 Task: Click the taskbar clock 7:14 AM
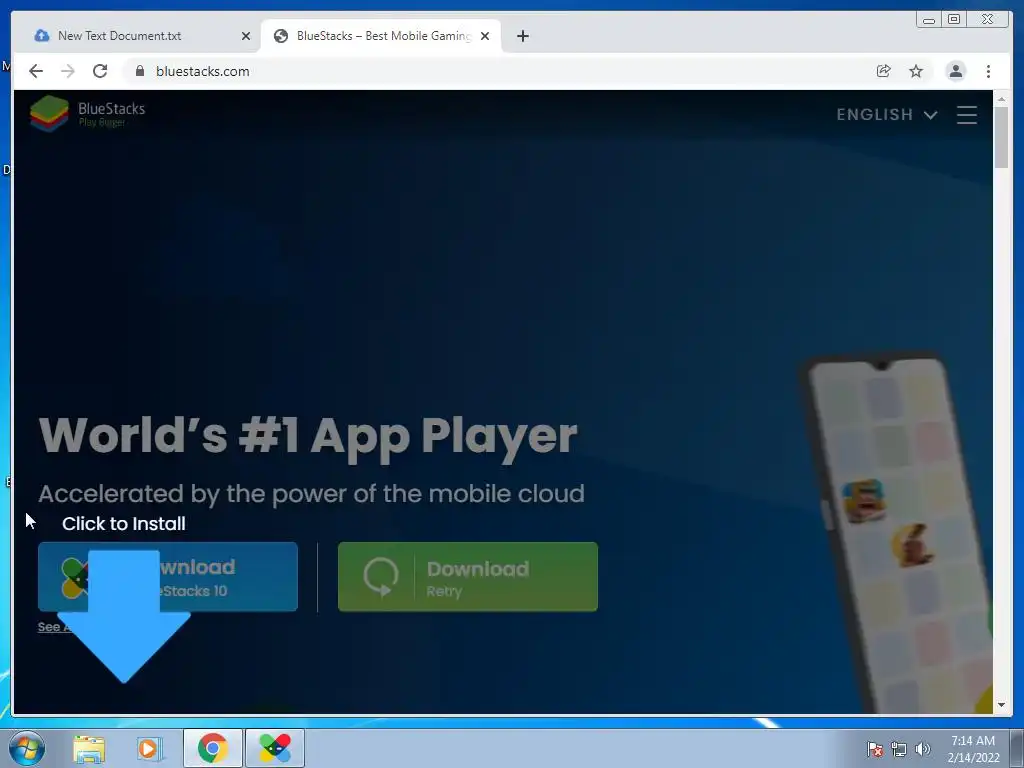pos(973,748)
